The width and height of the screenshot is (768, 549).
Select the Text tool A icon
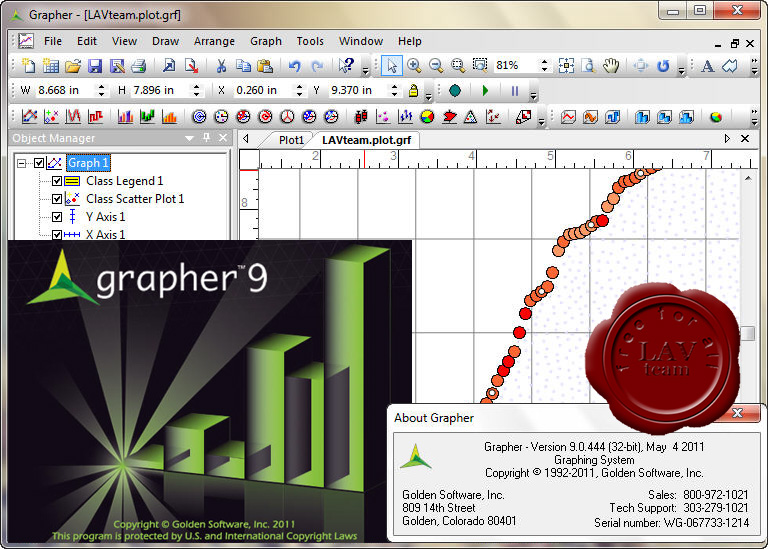click(707, 66)
